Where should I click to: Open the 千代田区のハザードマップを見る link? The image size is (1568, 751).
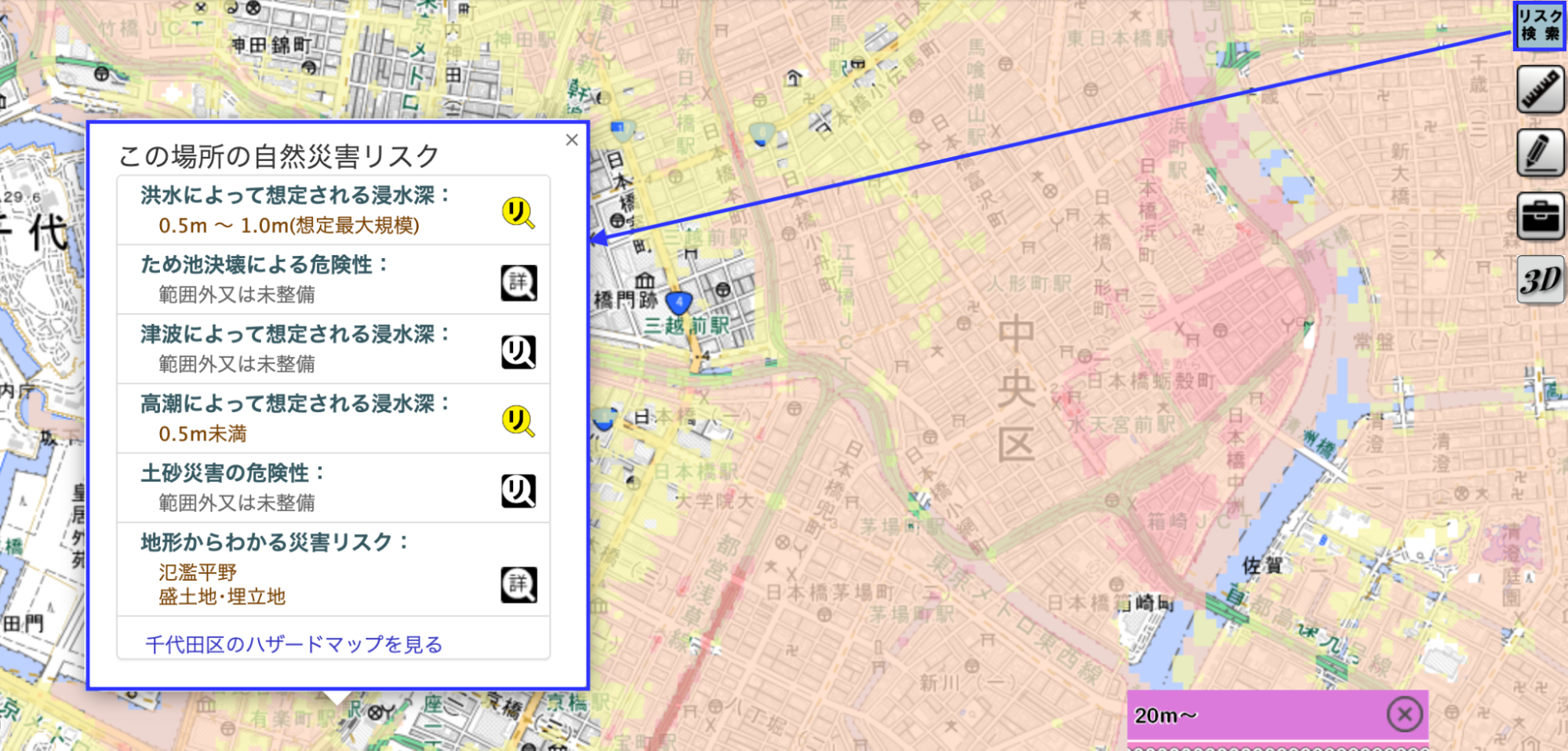click(x=294, y=644)
